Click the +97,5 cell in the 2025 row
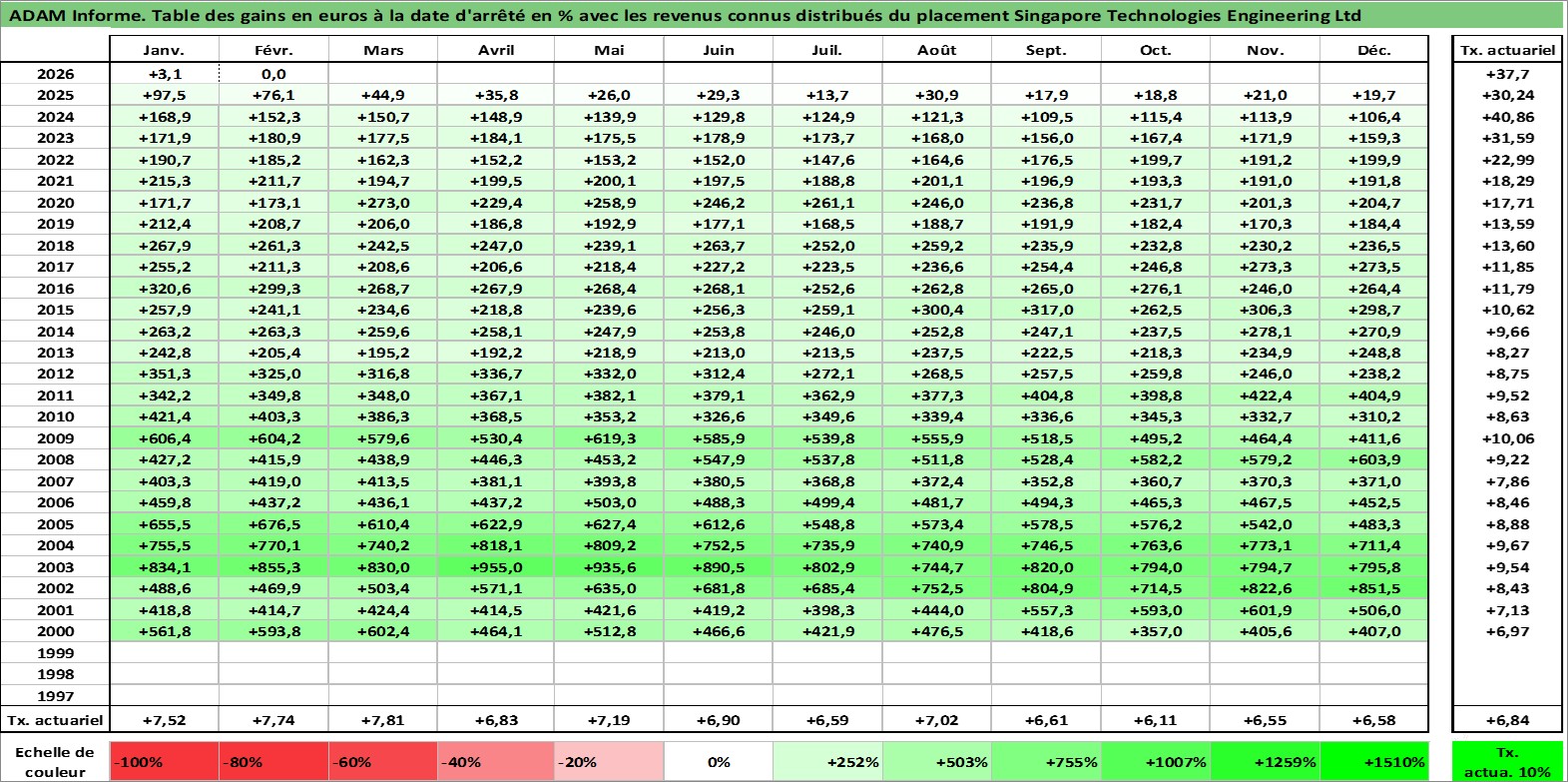The height and width of the screenshot is (782, 1568). (164, 95)
